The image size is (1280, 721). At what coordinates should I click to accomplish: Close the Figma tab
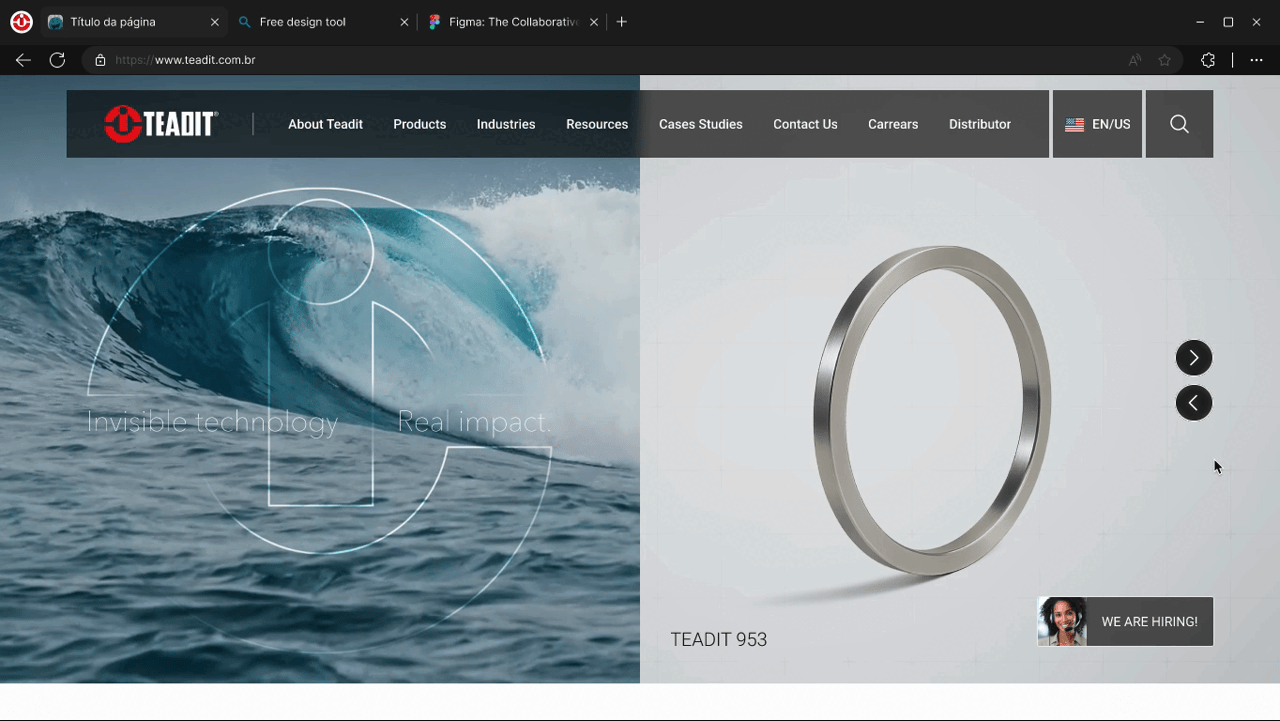pyautogui.click(x=594, y=22)
